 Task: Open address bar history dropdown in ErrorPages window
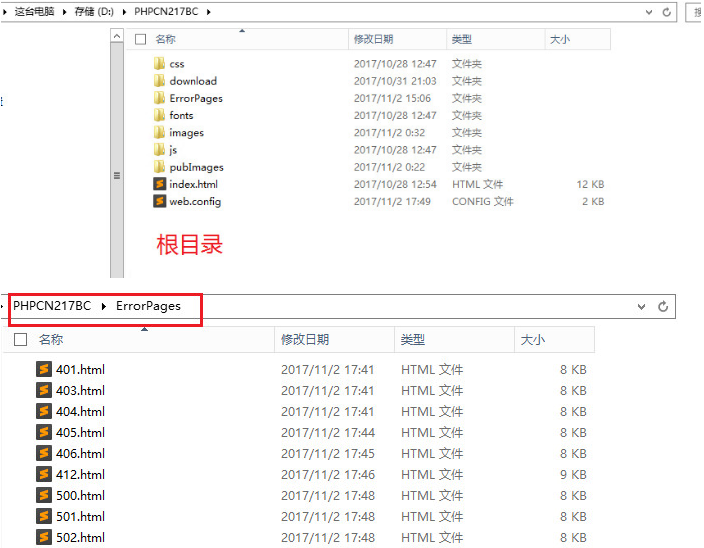click(640, 307)
